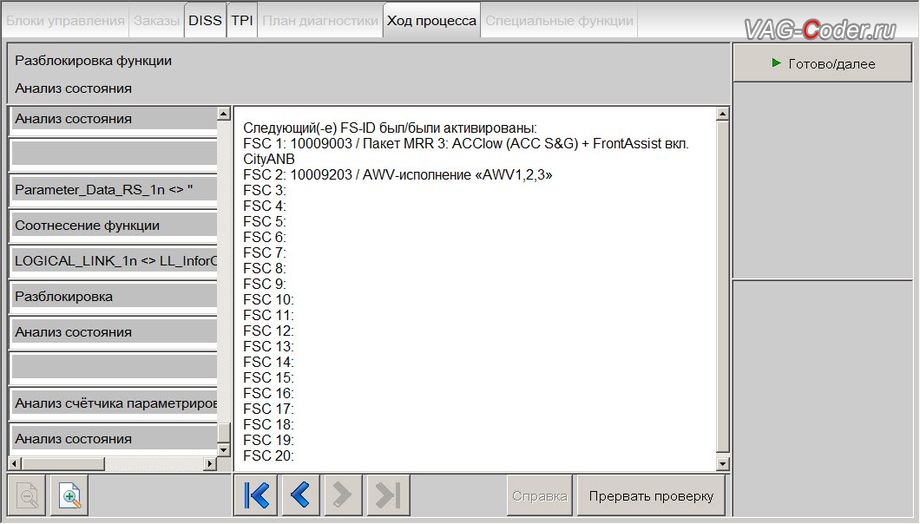Open the План диагностики tab
The height and width of the screenshot is (524, 920).
320,21
